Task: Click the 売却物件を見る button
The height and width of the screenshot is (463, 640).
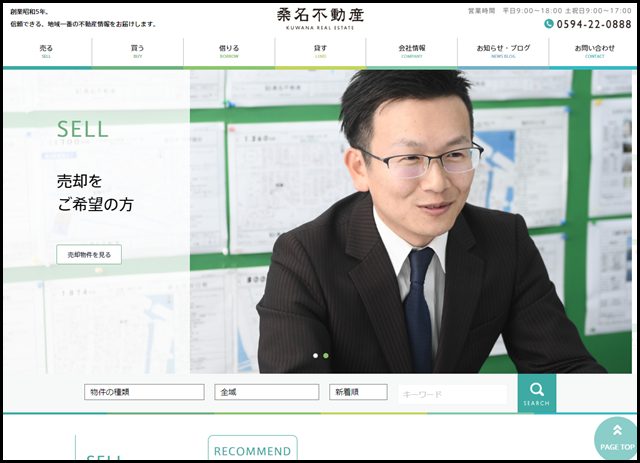Action: click(x=89, y=255)
